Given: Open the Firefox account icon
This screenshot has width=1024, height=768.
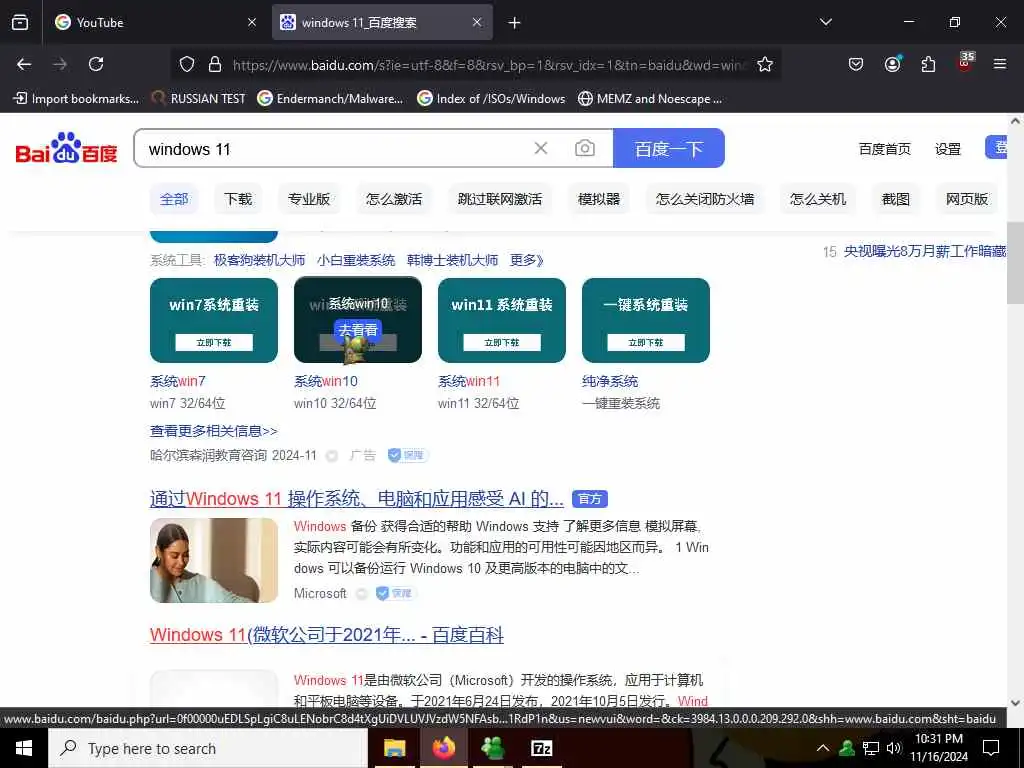Looking at the screenshot, I should [892, 64].
